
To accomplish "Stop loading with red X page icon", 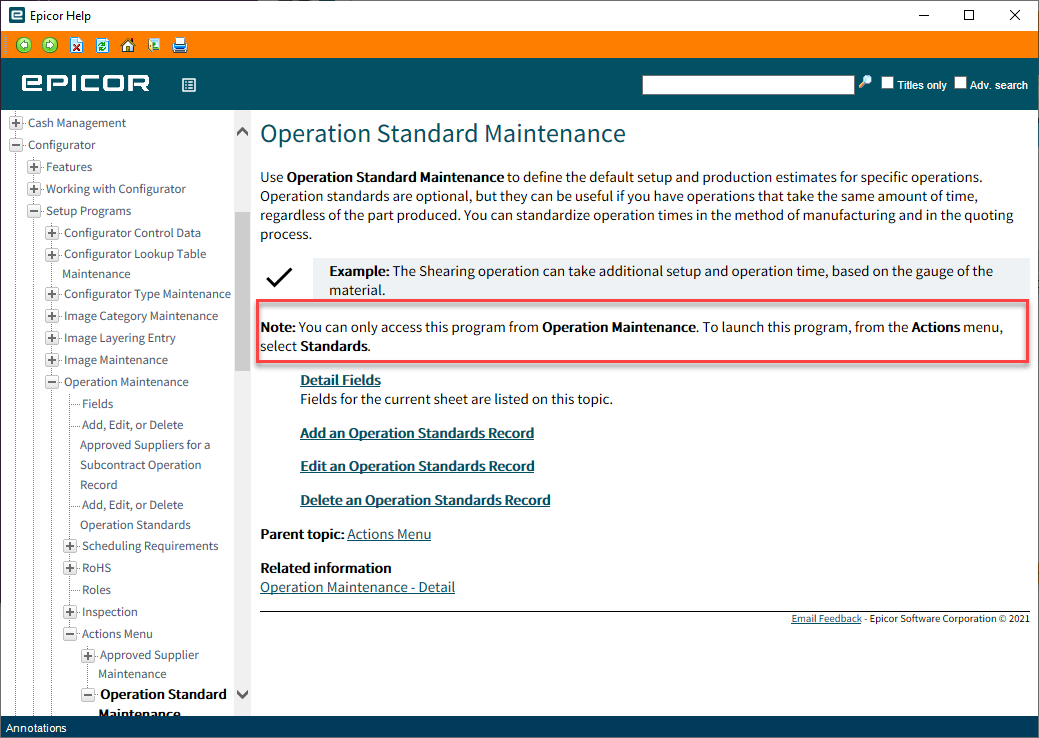I will (x=76, y=45).
